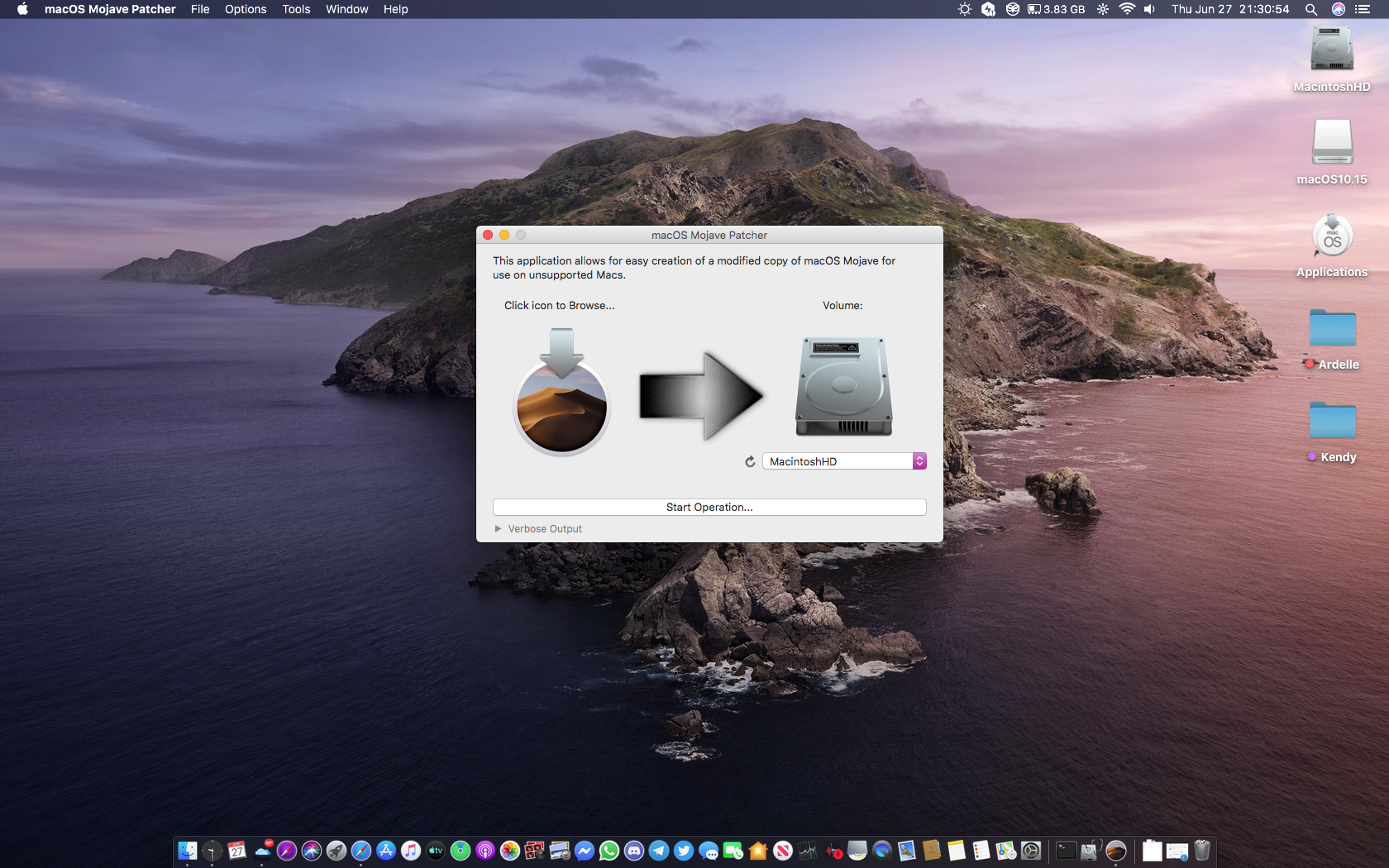Open Finder from the dock
This screenshot has width=1389, height=868.
(x=188, y=850)
